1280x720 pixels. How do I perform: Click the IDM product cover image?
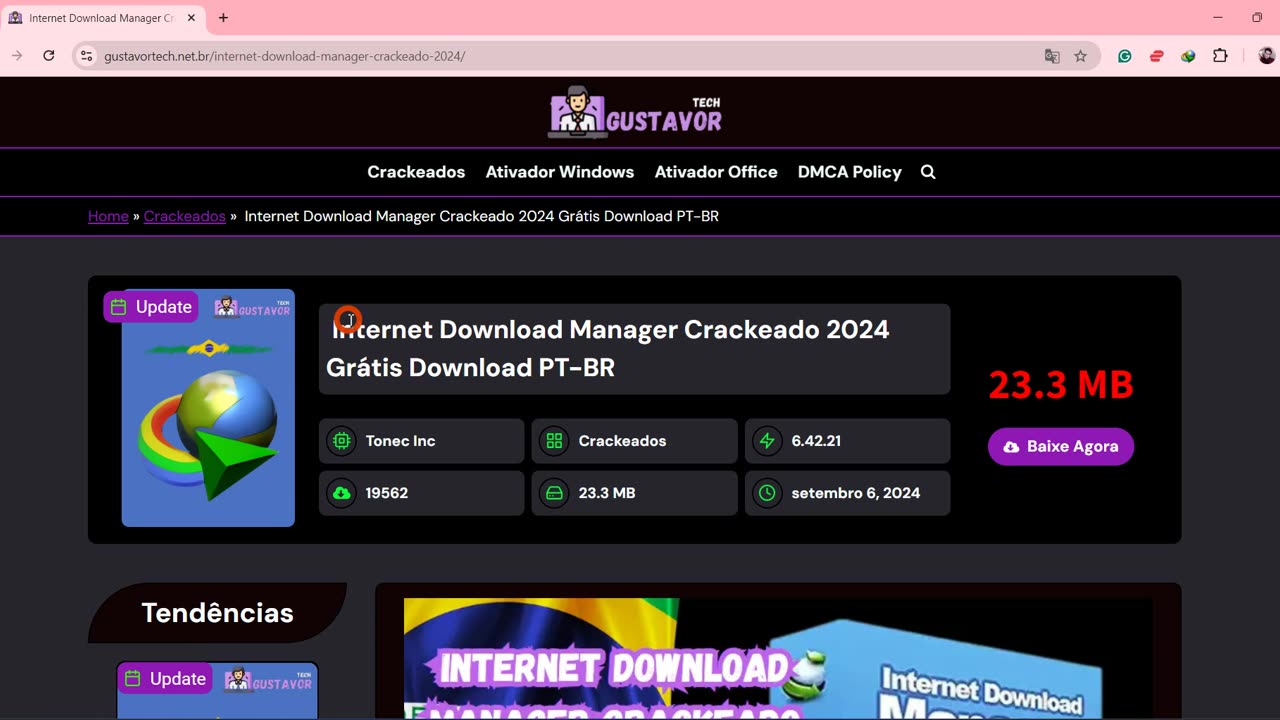pyautogui.click(x=208, y=408)
